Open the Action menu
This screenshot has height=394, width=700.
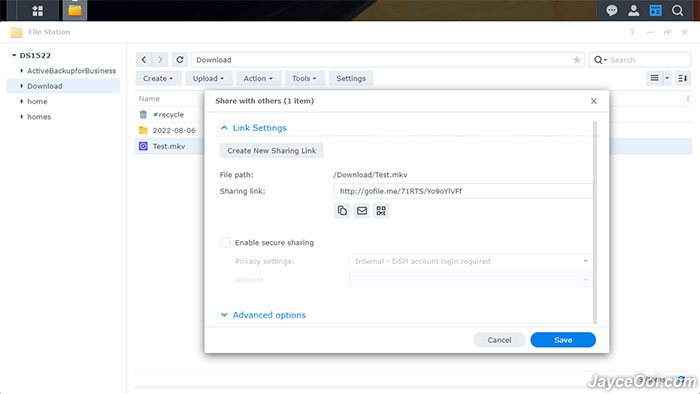point(258,78)
